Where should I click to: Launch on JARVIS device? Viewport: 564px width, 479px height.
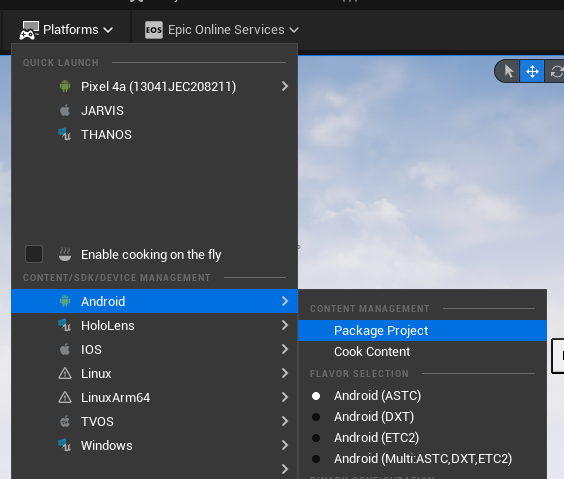coord(155,111)
